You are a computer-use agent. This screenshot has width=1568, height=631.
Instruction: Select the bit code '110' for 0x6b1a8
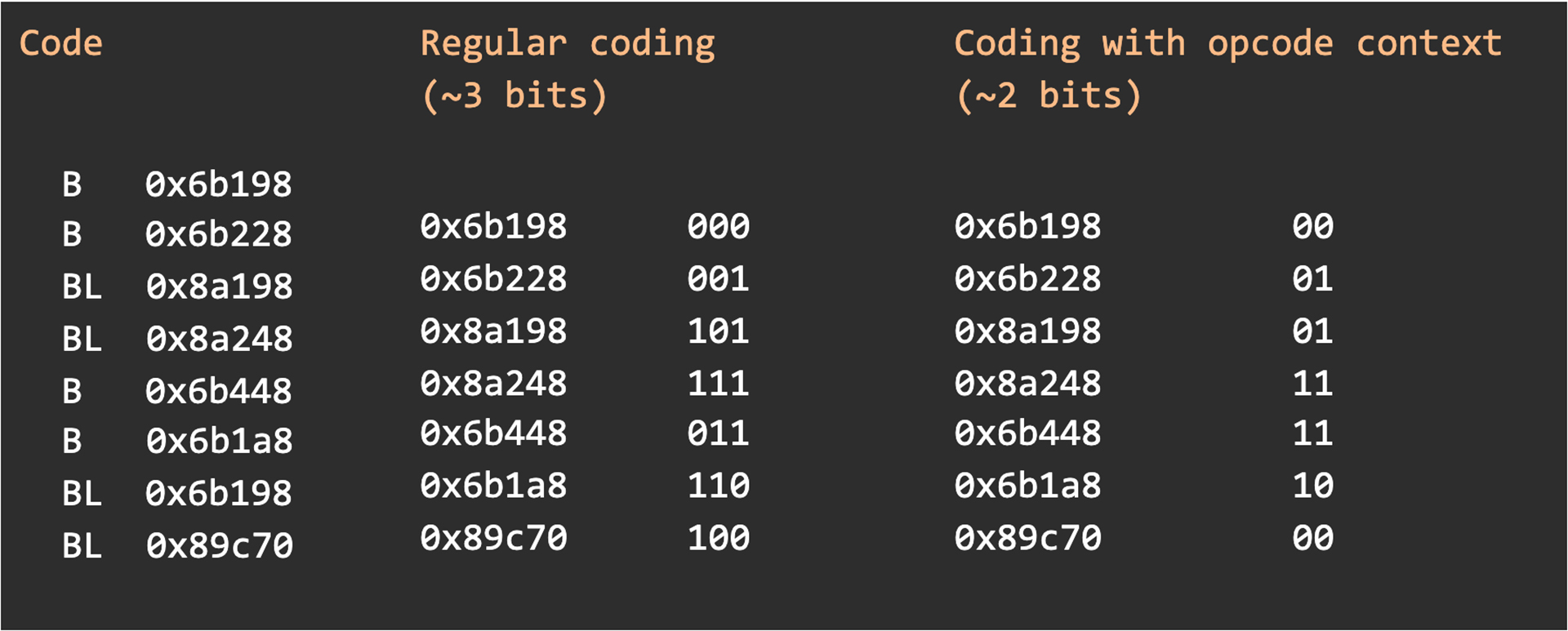719,487
